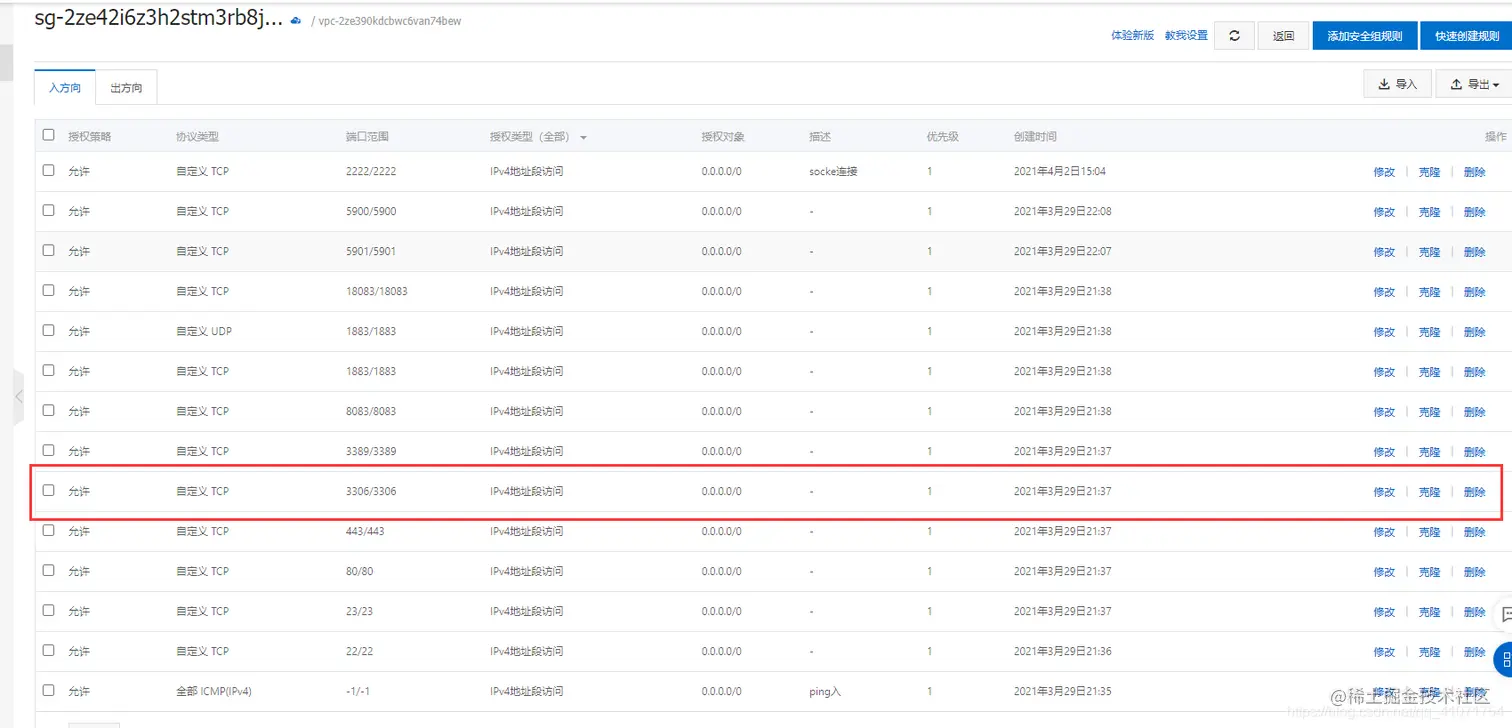Click 修改 for the 3306/3306 rule
1512x728 pixels.
pyautogui.click(x=1384, y=492)
